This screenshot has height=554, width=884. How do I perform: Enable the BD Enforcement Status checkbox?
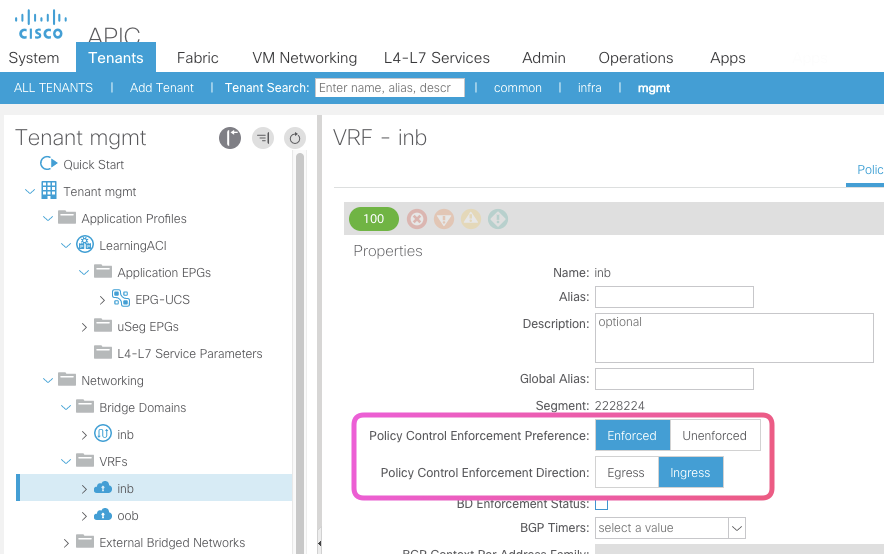(x=602, y=503)
